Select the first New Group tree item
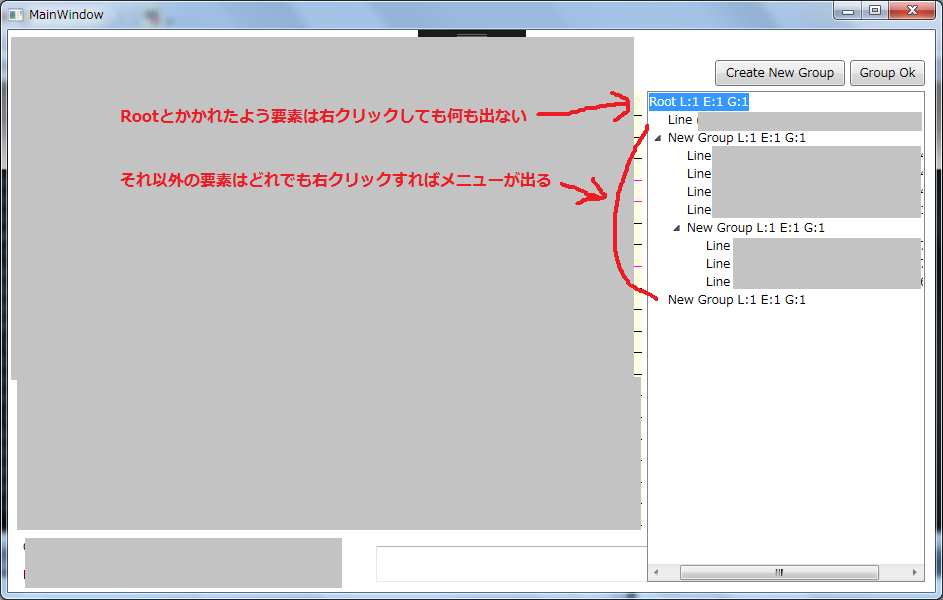This screenshot has height=600, width=943. click(736, 138)
